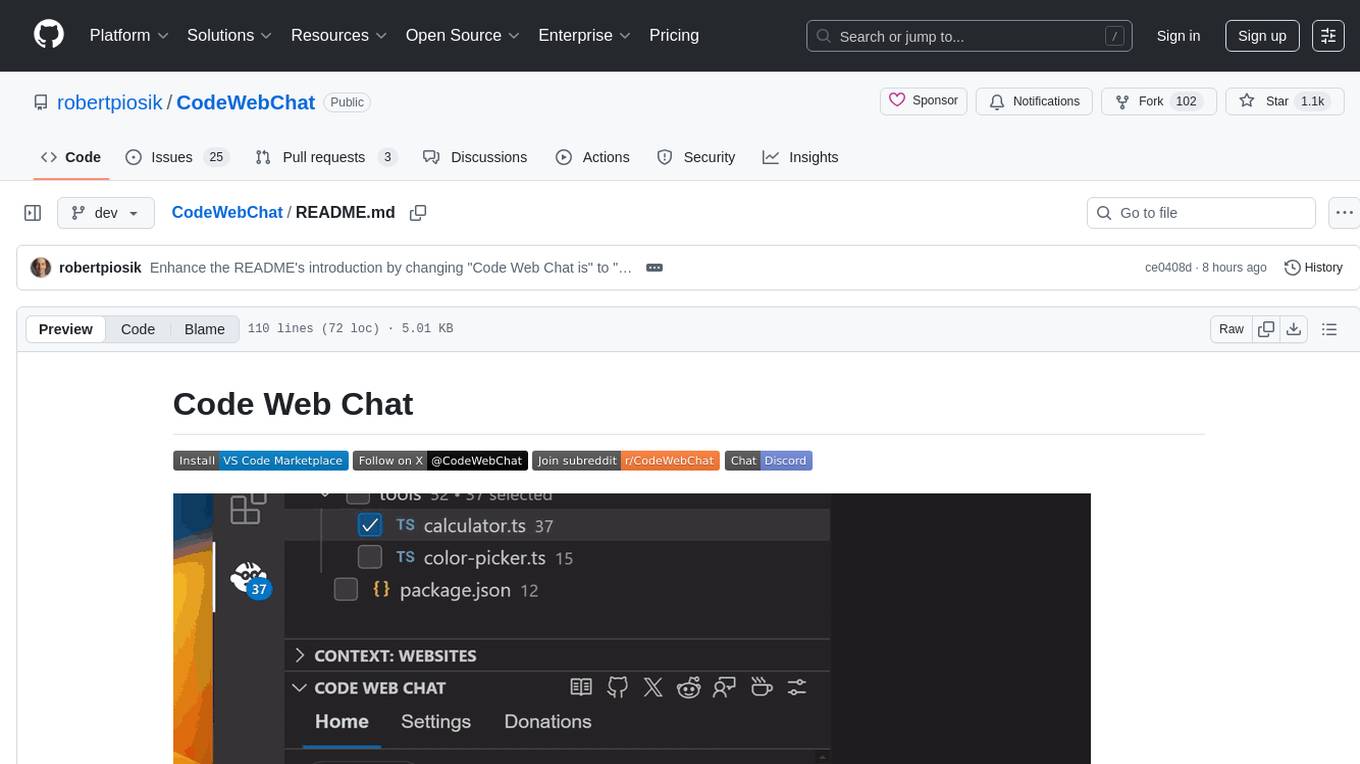Click the Search or jump to field
The height and width of the screenshot is (764, 1360).
970,36
